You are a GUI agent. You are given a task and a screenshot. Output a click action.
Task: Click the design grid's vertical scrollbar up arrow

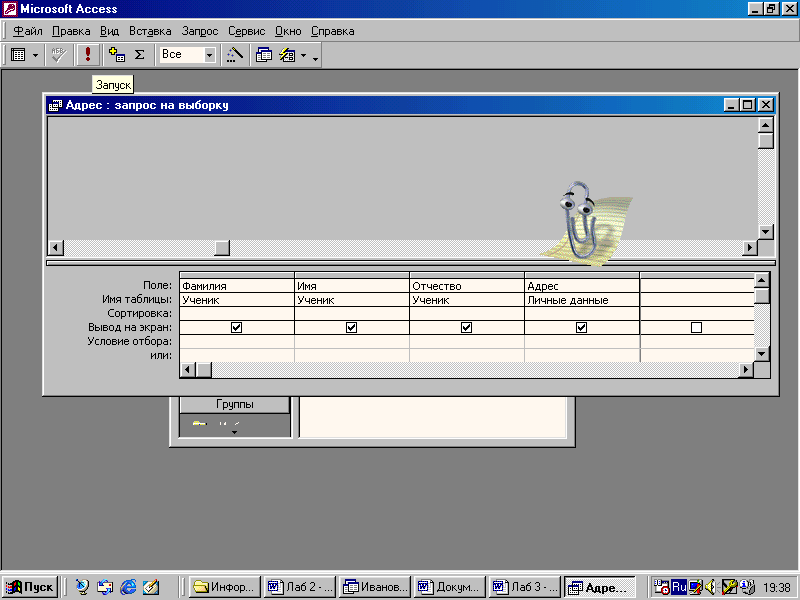tap(761, 280)
